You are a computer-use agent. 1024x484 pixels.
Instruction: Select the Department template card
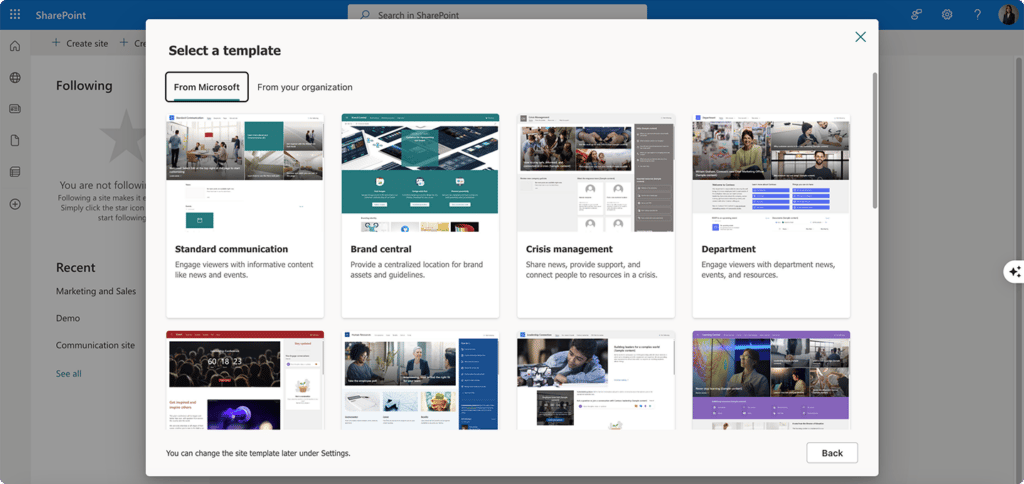[x=771, y=216]
